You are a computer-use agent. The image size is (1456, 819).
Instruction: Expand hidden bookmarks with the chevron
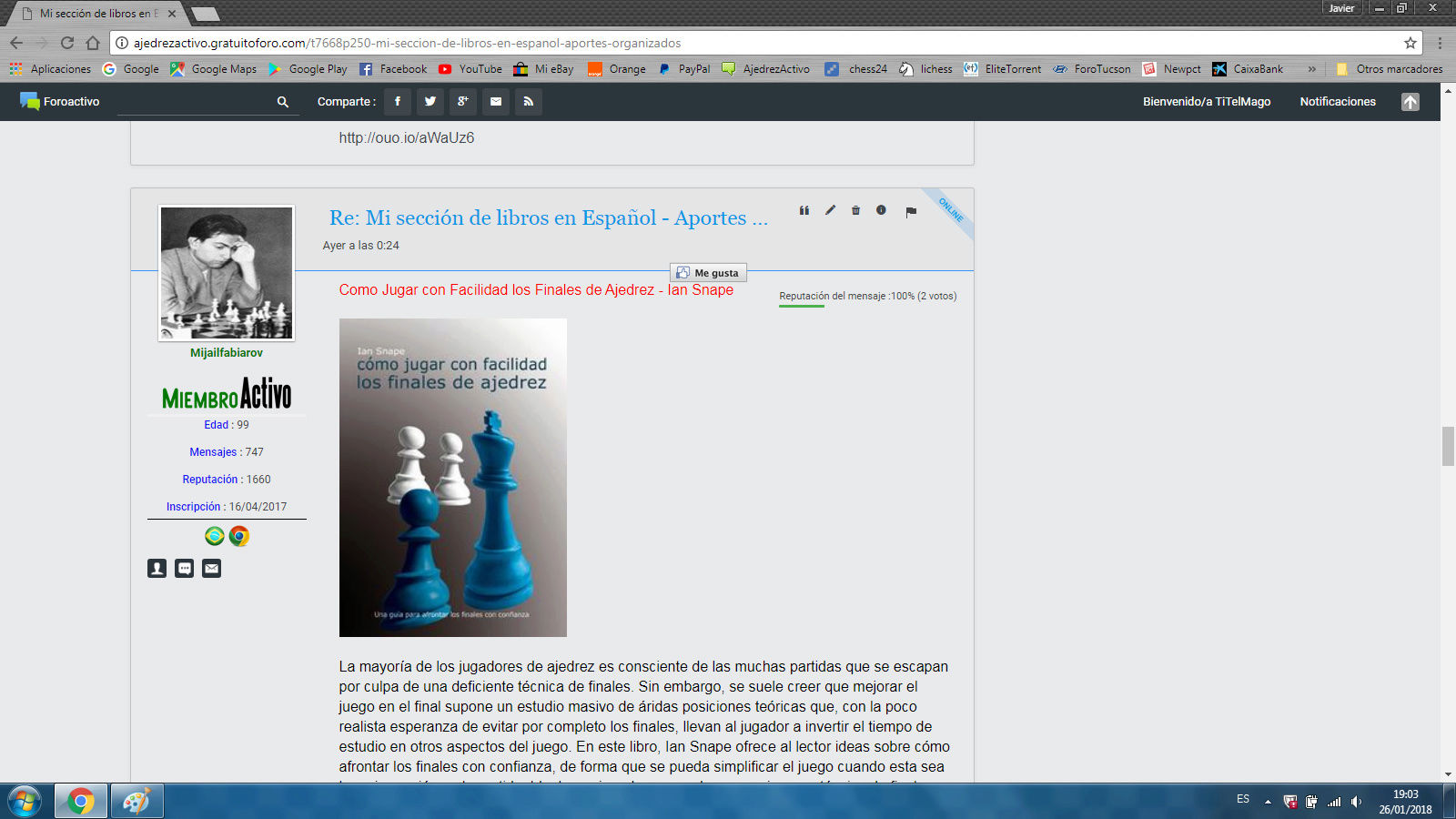click(x=1311, y=69)
